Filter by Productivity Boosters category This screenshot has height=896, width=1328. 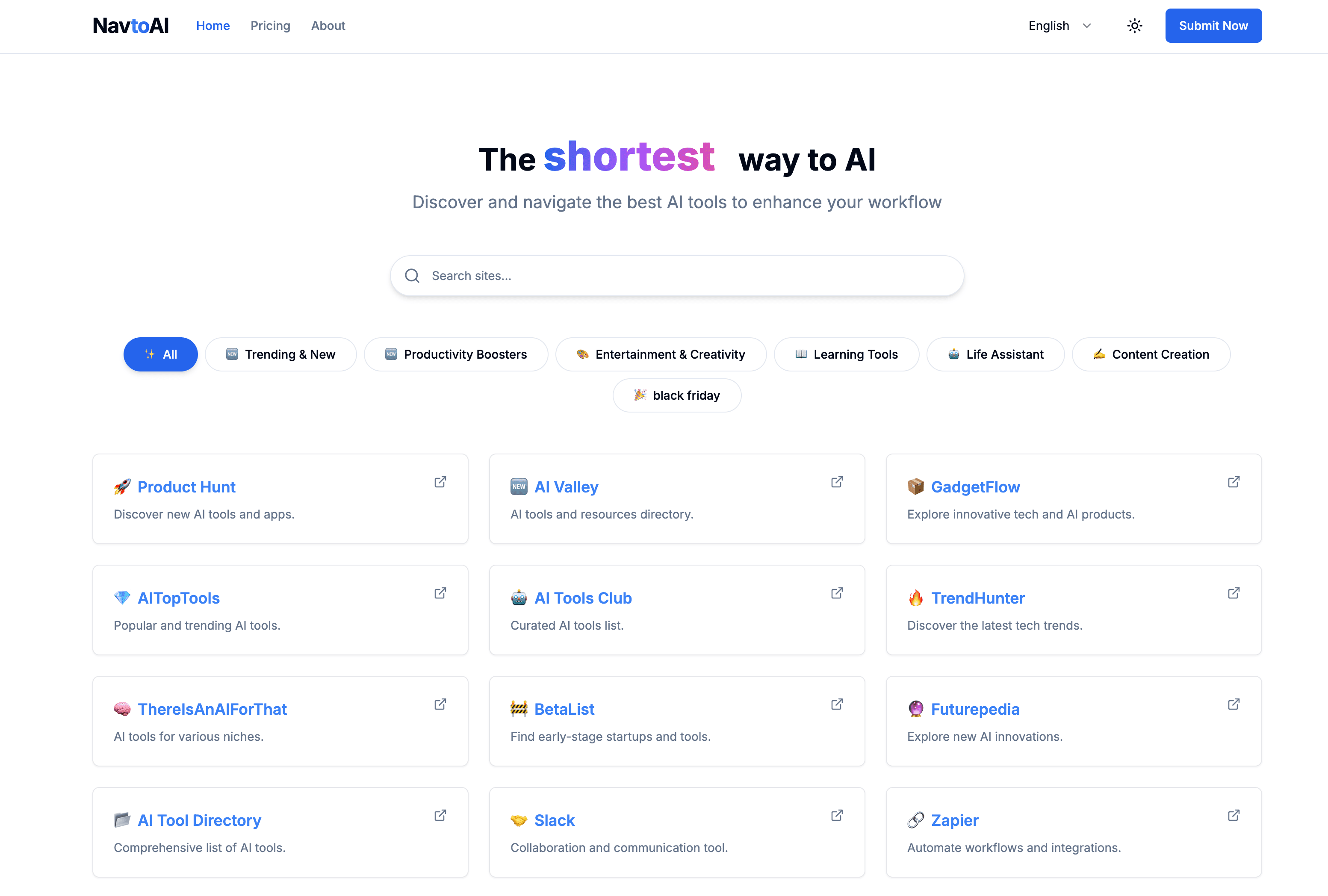[x=456, y=354]
